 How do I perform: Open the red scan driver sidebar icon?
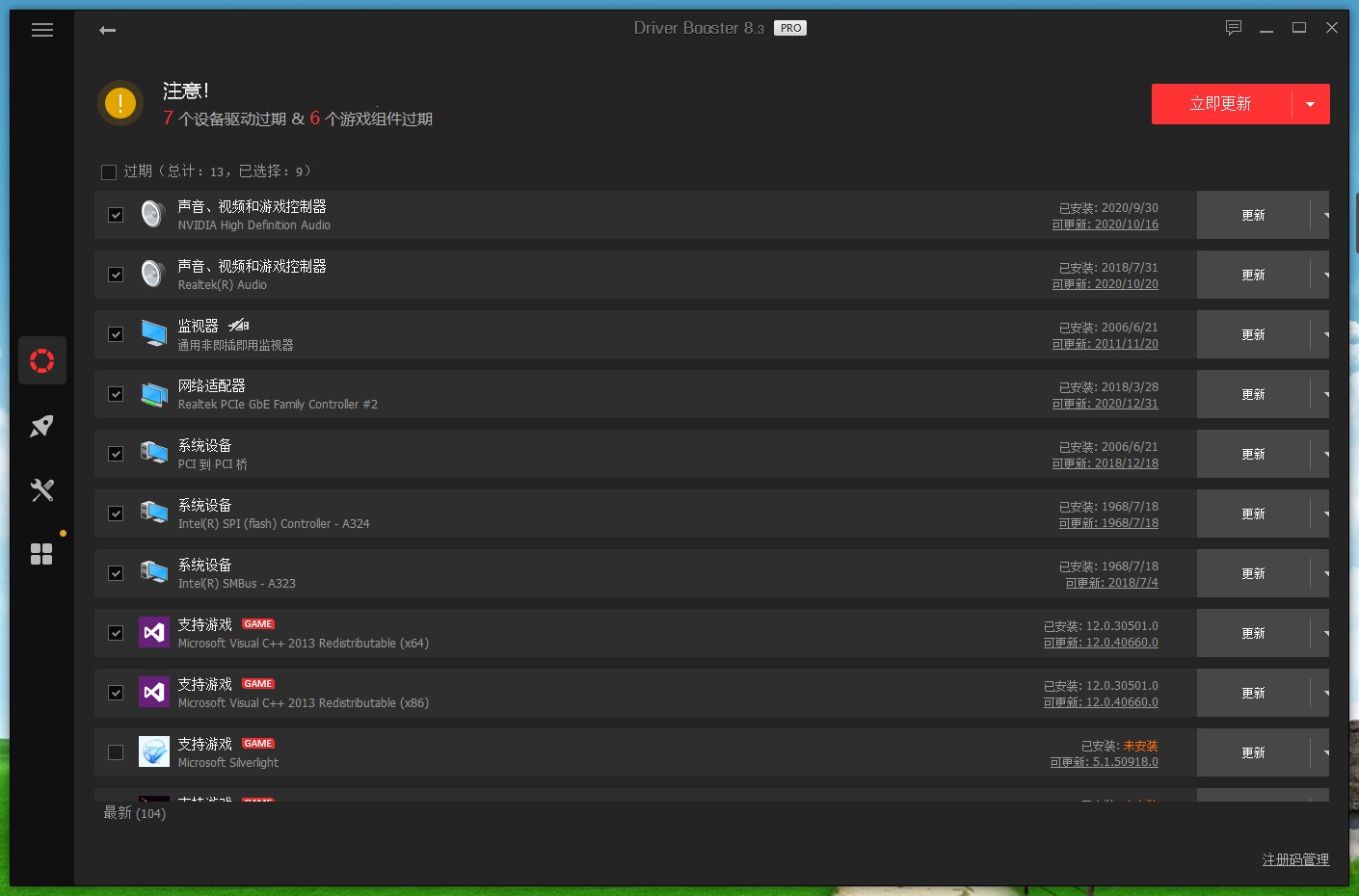(x=41, y=361)
